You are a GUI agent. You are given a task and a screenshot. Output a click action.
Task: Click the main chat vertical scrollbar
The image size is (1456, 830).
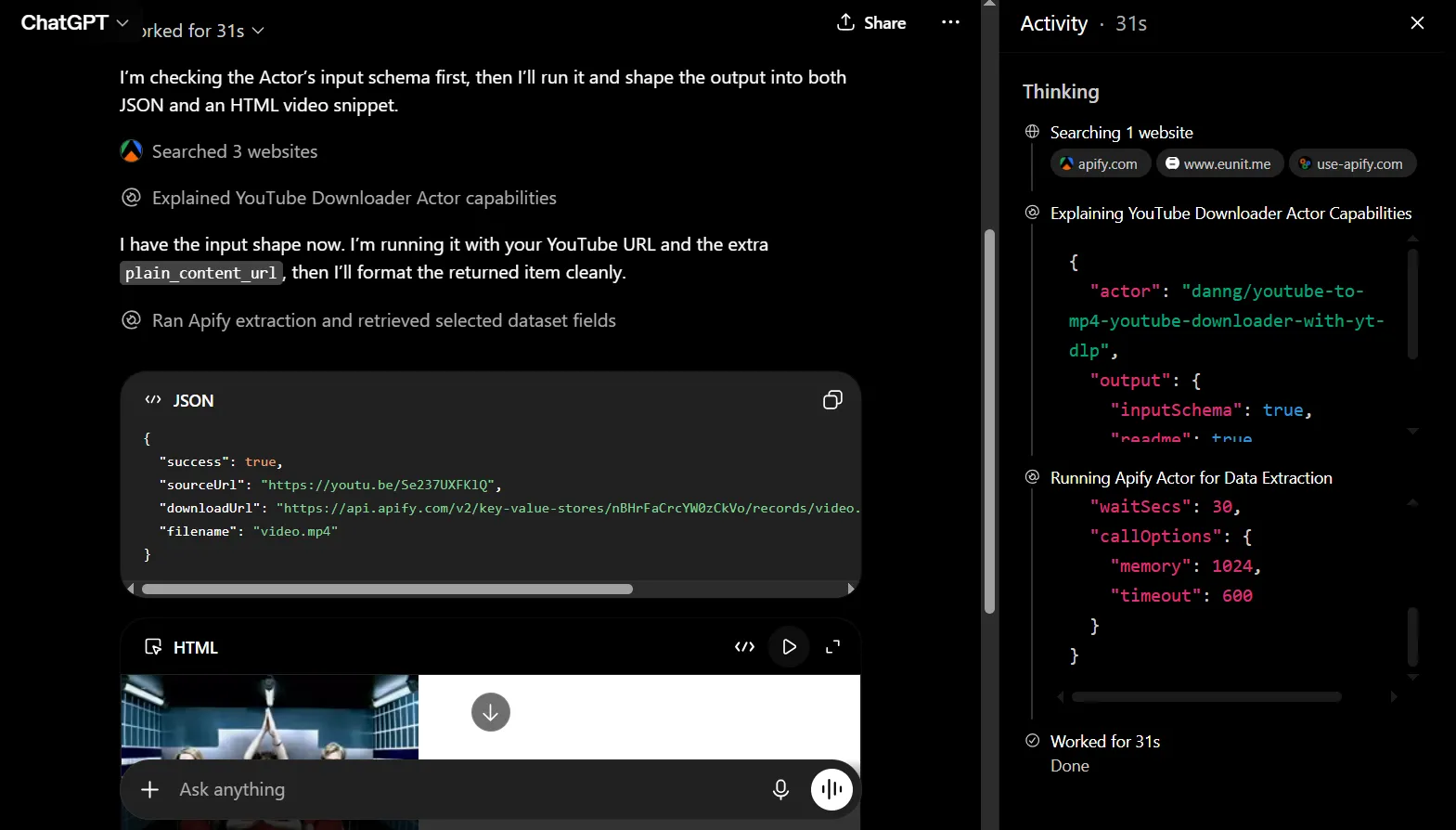coord(989,421)
